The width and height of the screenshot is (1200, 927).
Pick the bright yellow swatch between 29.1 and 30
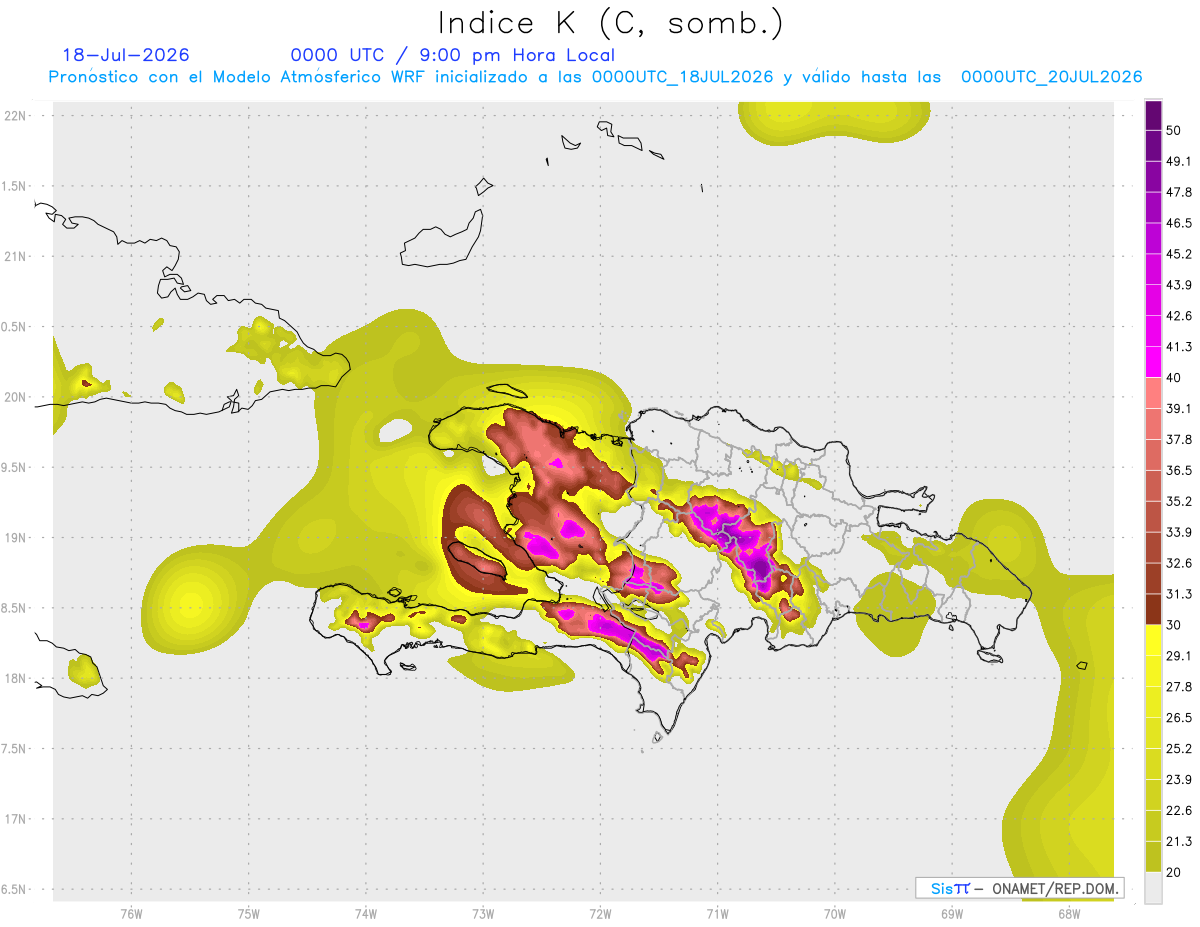[x=1153, y=640]
